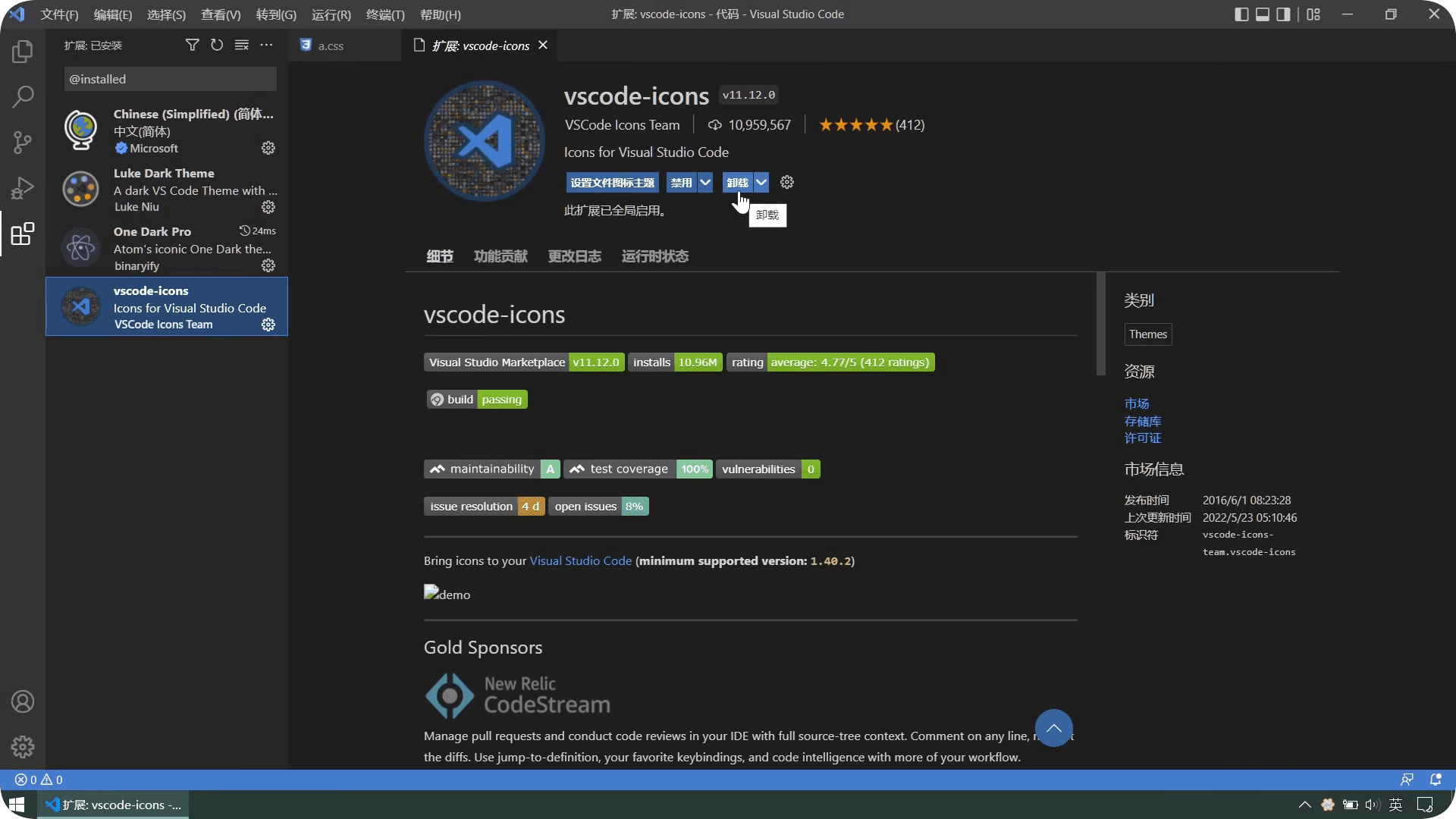Click the filter extensions funnel icon
Viewport: 1456px width, 819px height.
pos(193,45)
